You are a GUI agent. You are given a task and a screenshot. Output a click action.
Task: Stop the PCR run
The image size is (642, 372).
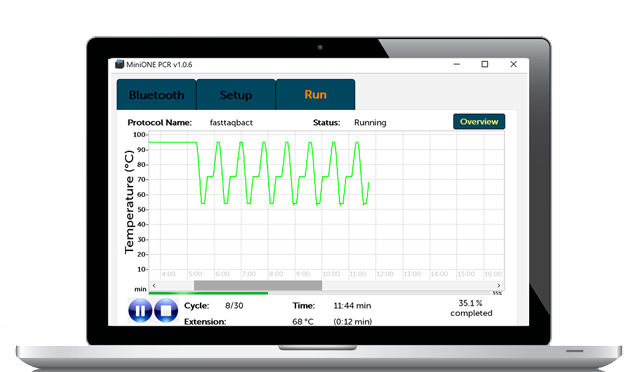pos(166,311)
